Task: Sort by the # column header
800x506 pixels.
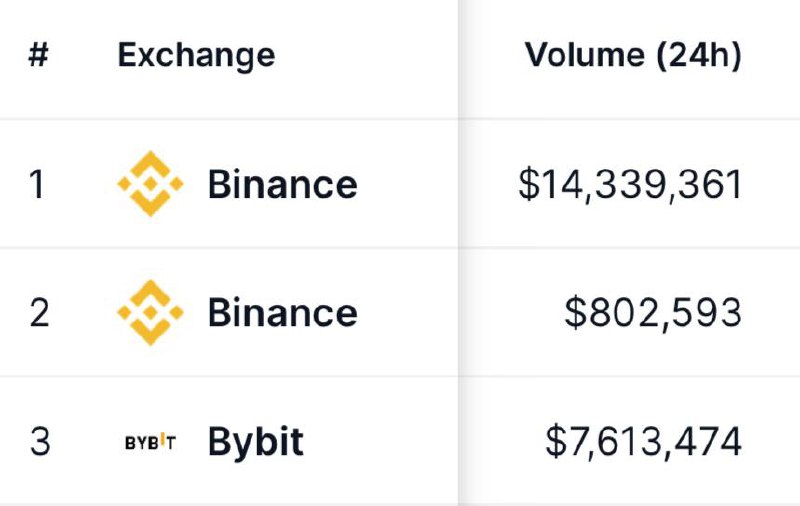Action: tap(38, 56)
